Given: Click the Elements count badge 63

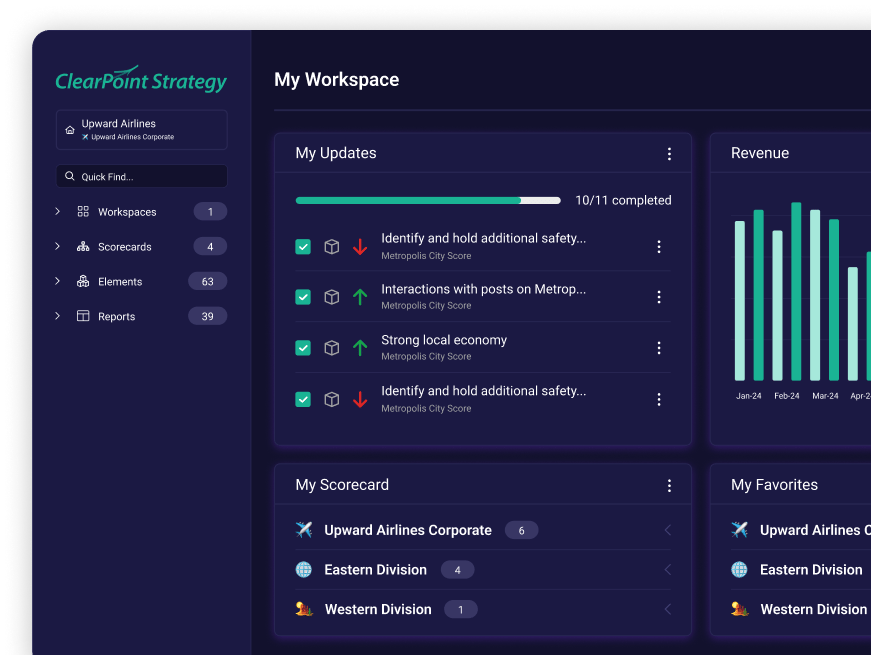Looking at the screenshot, I should point(208,282).
